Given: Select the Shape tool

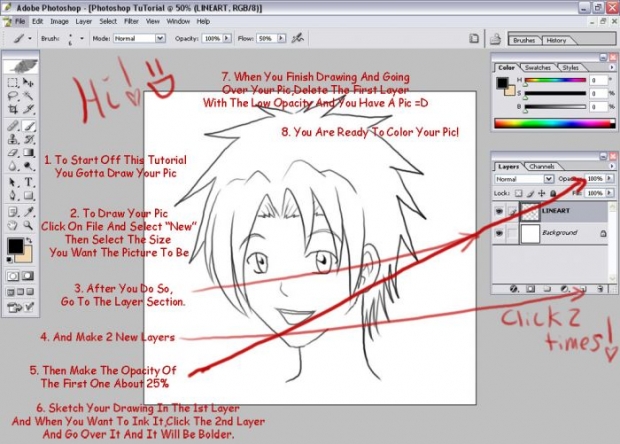Looking at the screenshot, I should 28,196.
